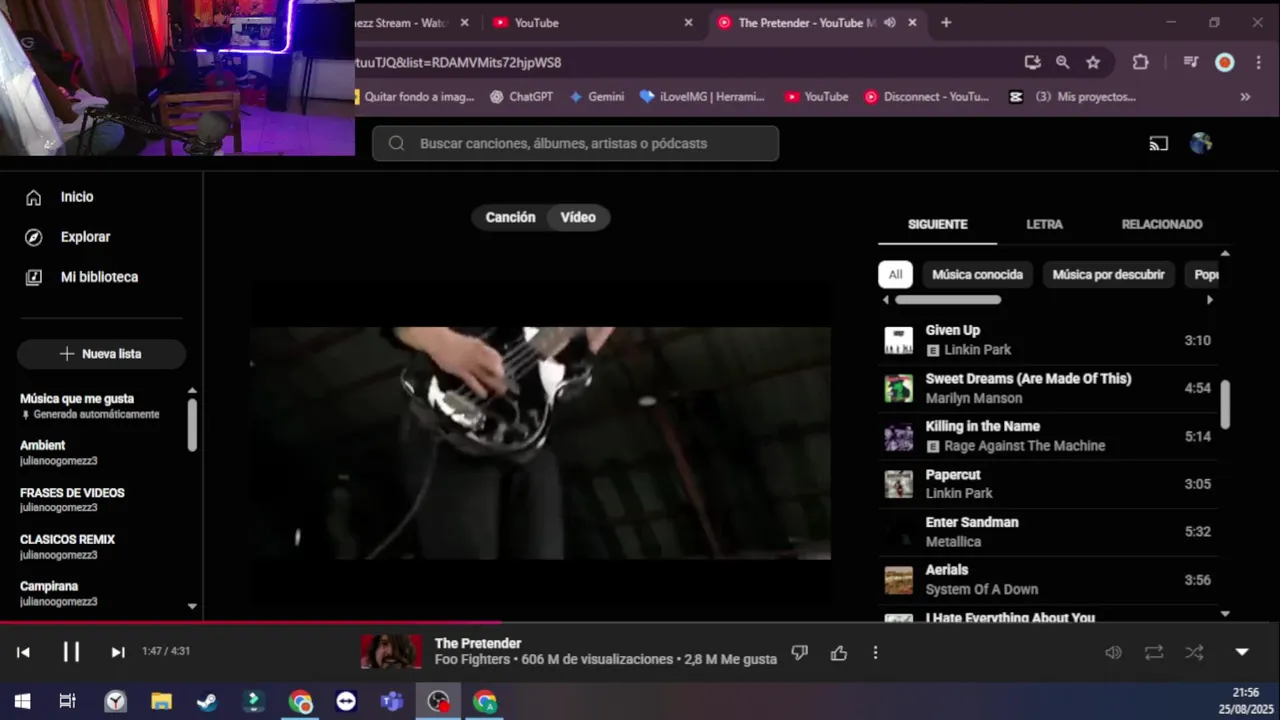
Task: Mute The Pretender tab audio icon
Action: click(889, 22)
